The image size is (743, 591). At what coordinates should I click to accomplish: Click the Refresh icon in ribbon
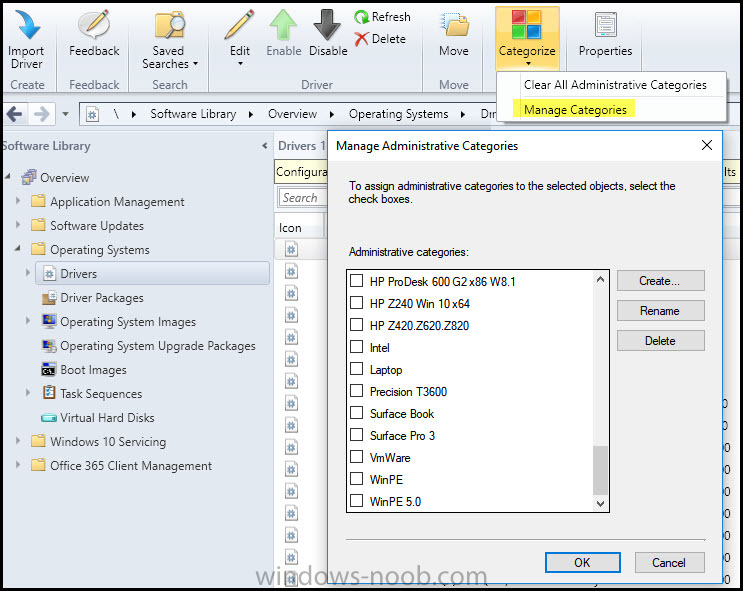click(x=362, y=17)
